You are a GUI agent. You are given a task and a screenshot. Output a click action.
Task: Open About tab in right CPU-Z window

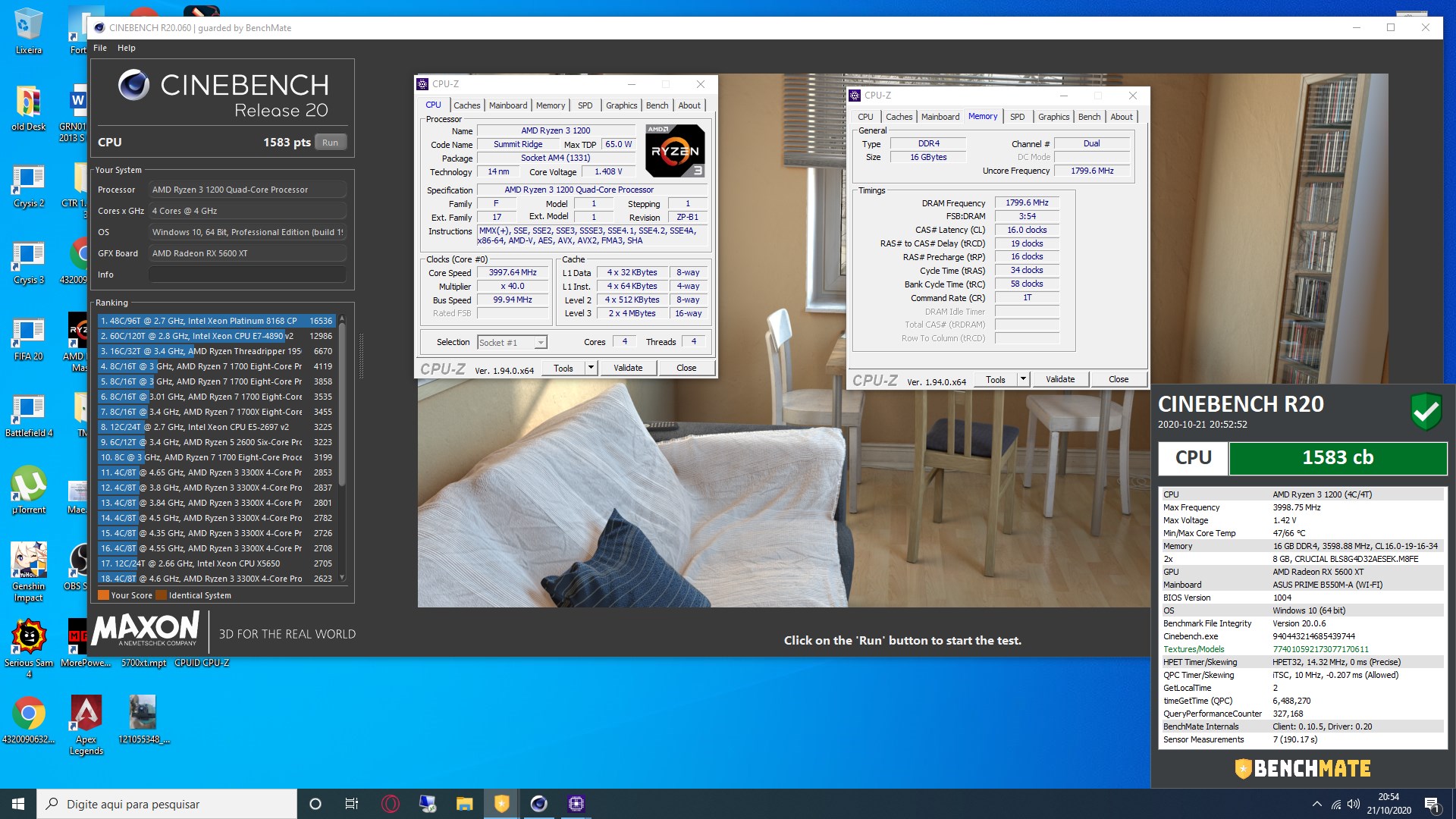[1122, 117]
